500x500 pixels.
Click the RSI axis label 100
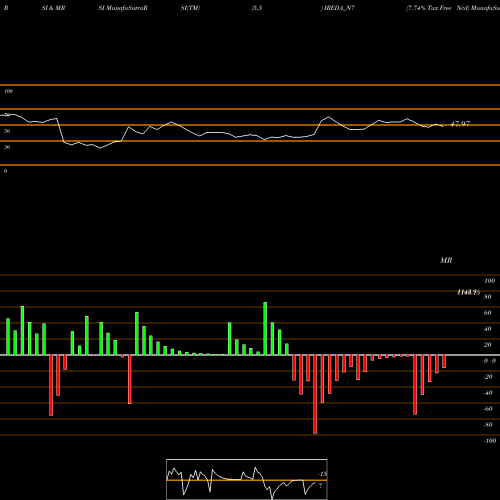click(x=9, y=91)
